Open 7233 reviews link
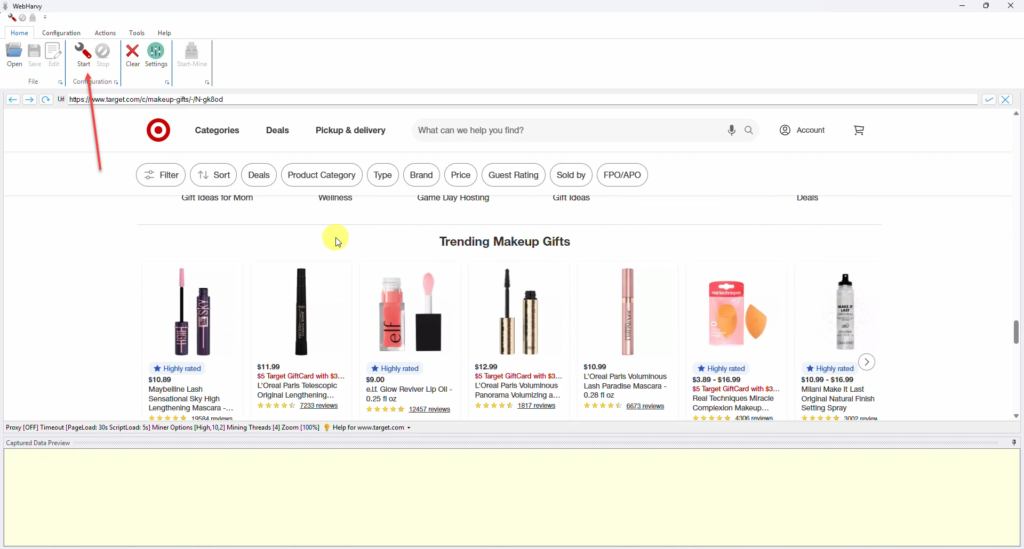Viewport: 1024px width, 549px height. [x=319, y=405]
